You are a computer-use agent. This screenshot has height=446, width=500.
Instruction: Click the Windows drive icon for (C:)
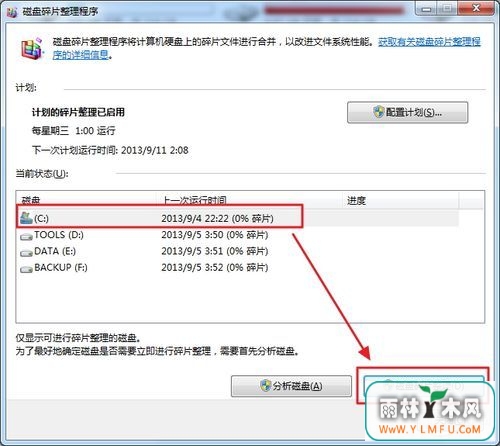(x=26, y=218)
